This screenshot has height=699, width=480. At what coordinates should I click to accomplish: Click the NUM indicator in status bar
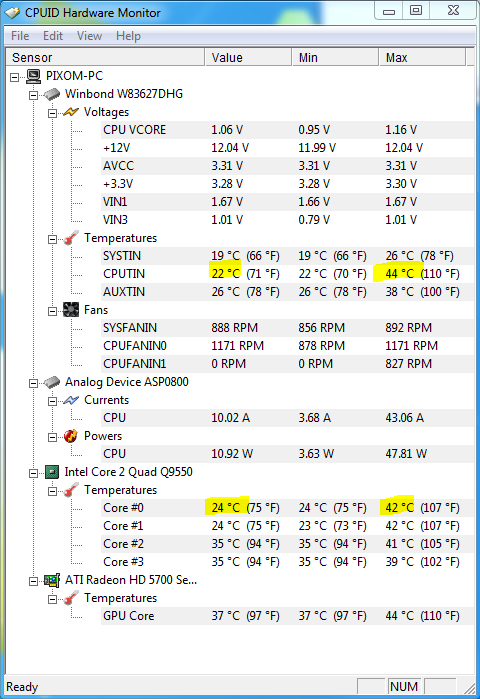pyautogui.click(x=404, y=687)
